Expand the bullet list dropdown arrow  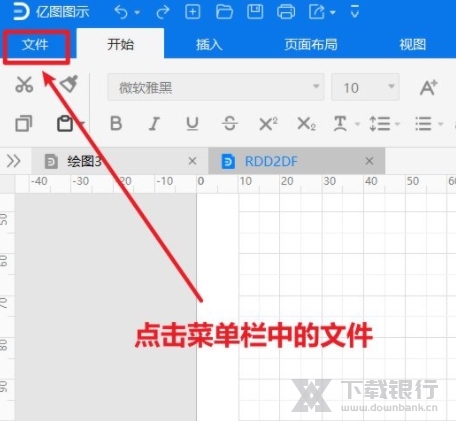coord(441,124)
